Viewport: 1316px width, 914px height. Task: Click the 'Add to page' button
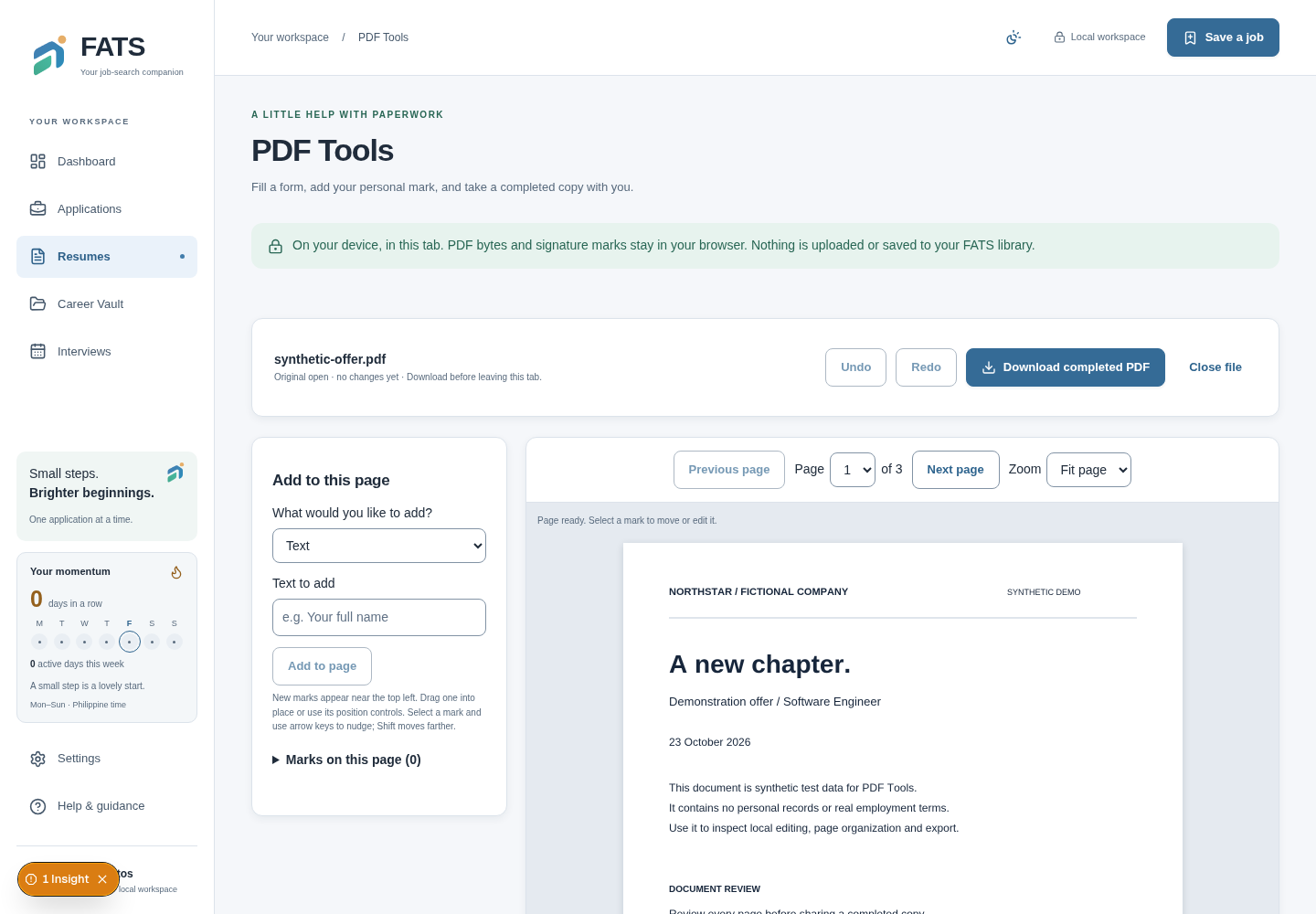(x=322, y=666)
